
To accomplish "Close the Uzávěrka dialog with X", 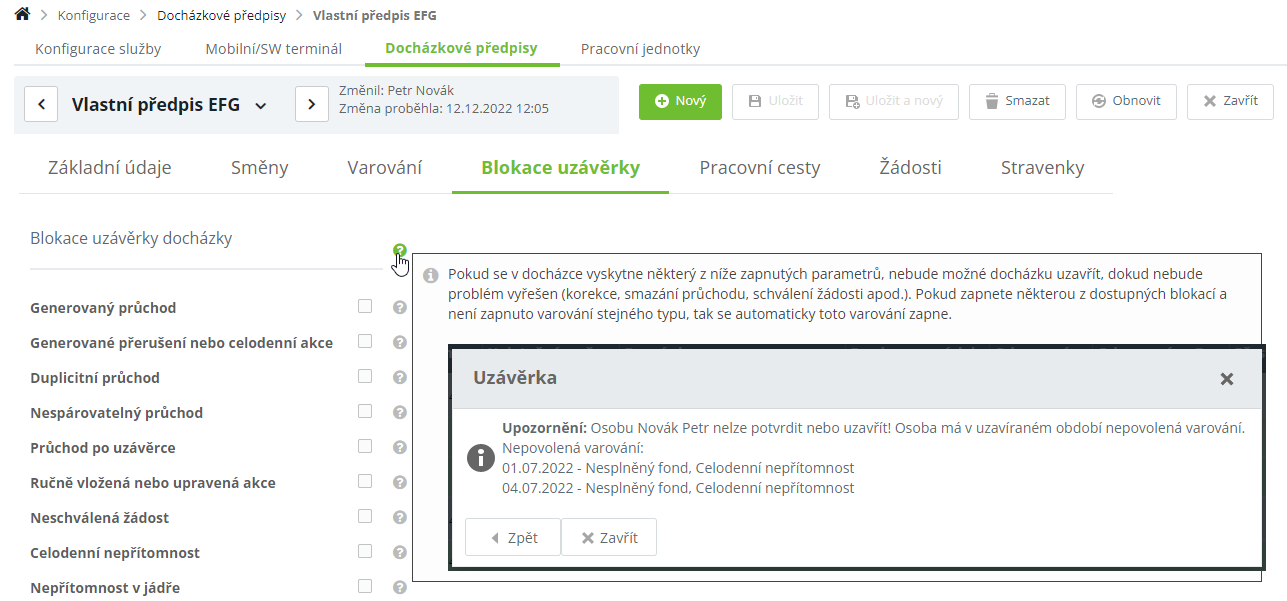I will coord(1227,379).
